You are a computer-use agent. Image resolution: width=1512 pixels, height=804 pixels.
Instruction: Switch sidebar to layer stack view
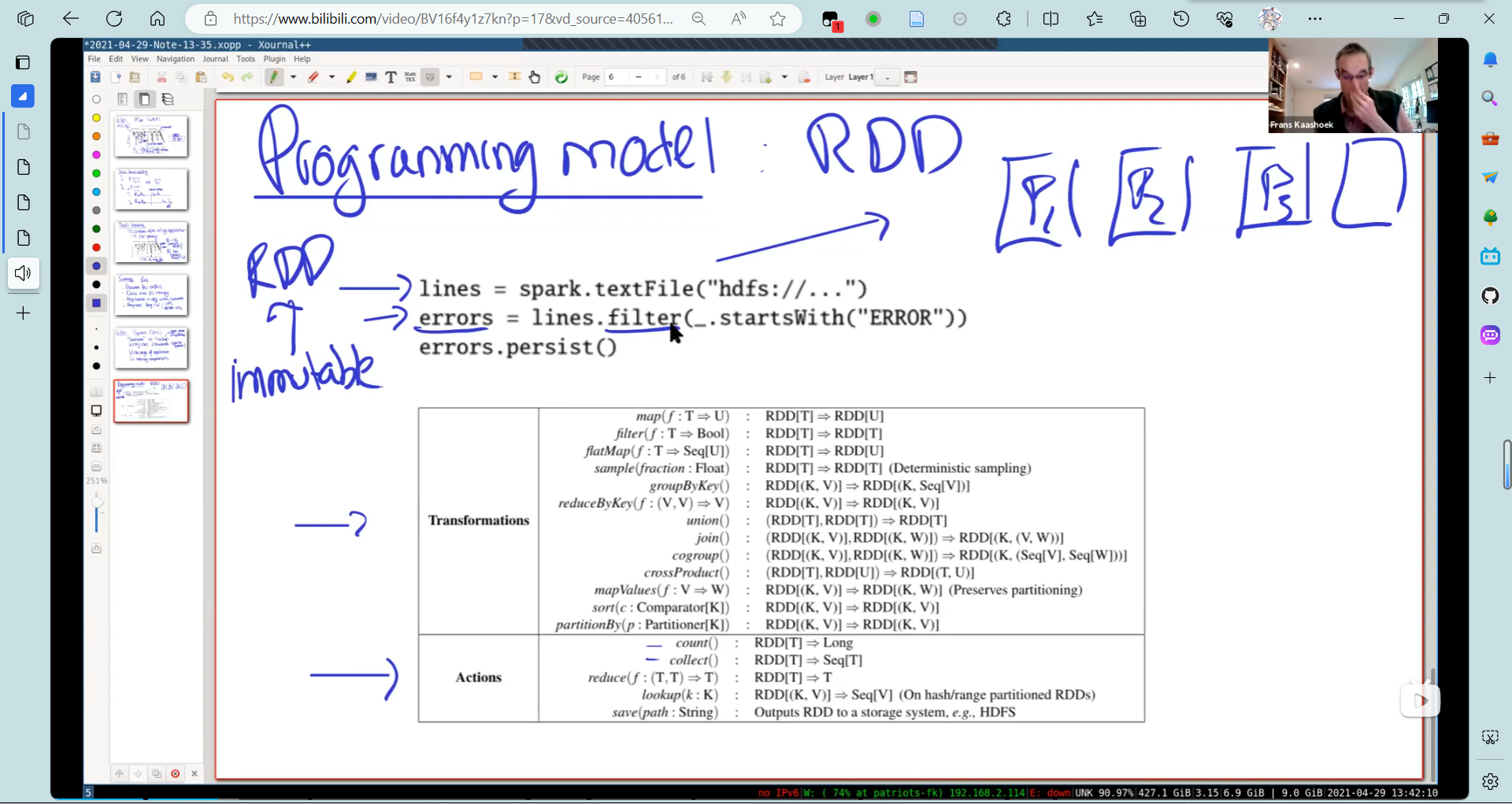pyautogui.click(x=168, y=99)
